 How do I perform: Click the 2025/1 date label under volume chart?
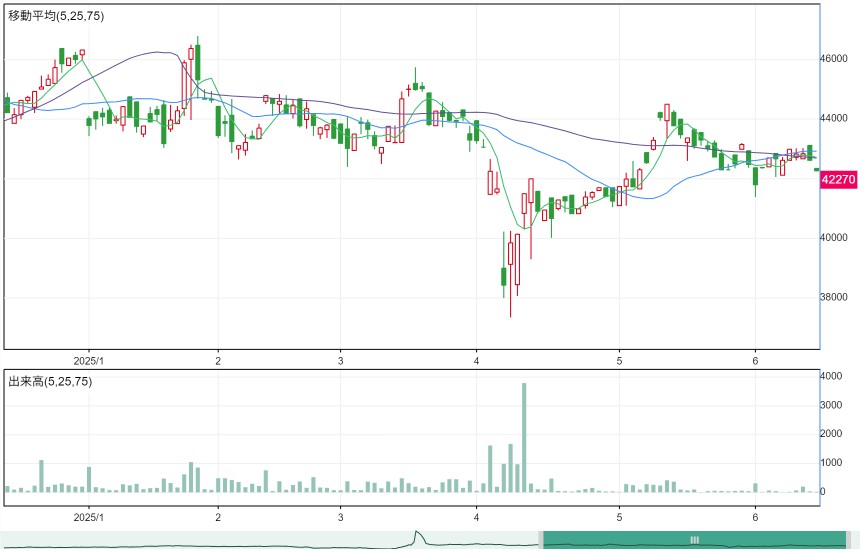89,517
